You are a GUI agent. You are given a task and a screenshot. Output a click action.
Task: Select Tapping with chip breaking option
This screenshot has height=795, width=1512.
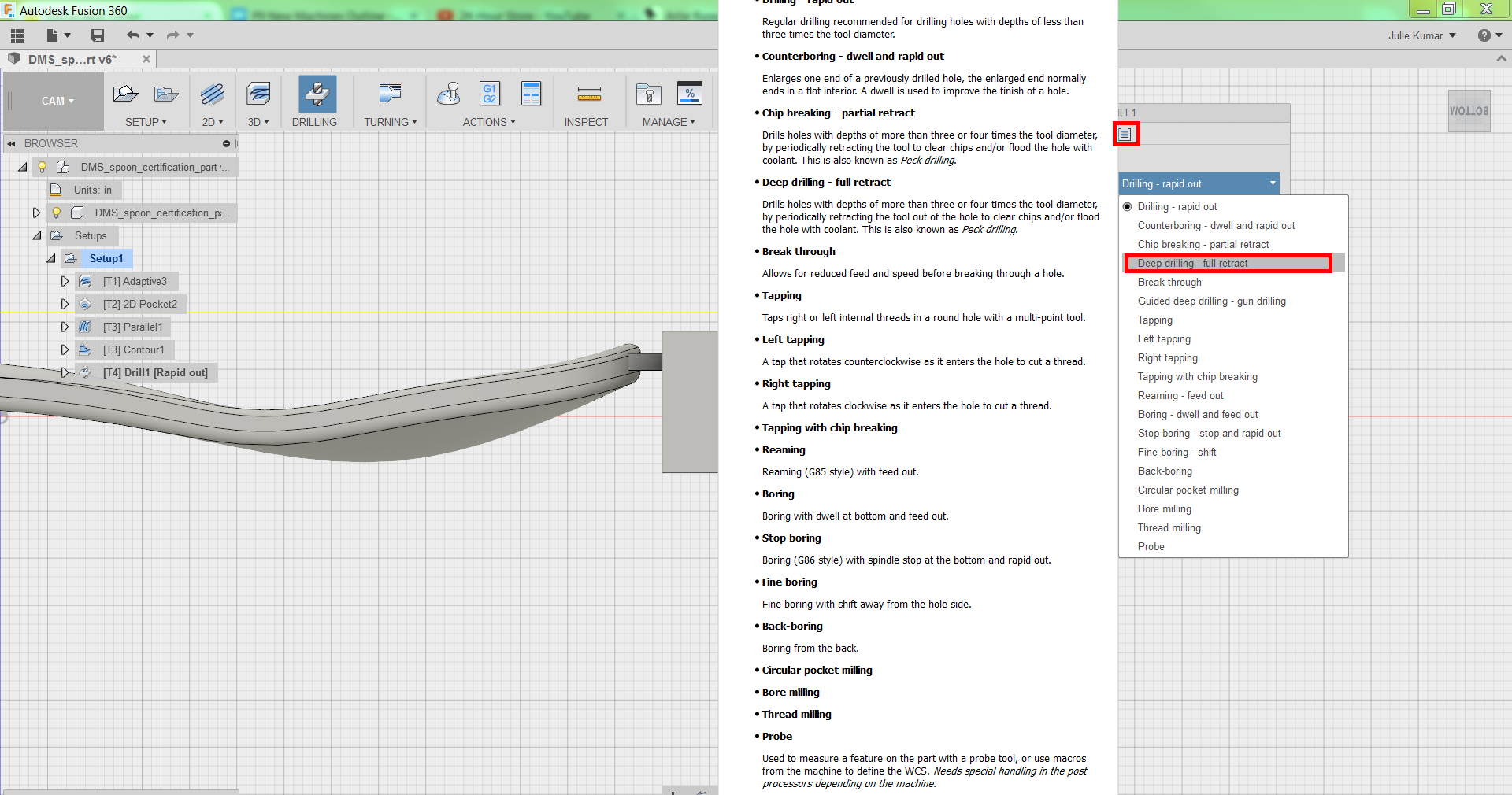point(1197,377)
